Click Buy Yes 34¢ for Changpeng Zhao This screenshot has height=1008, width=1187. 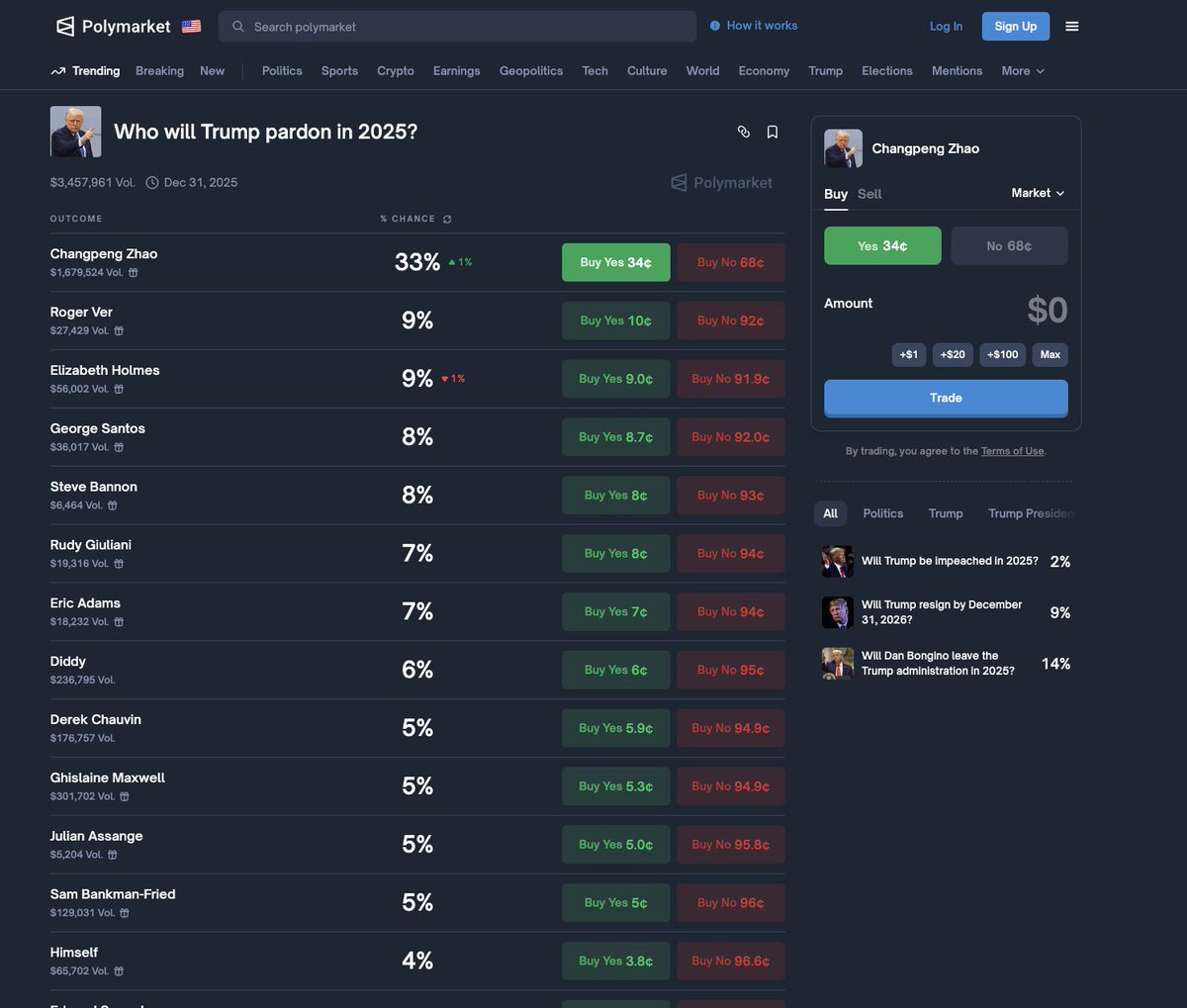616,262
